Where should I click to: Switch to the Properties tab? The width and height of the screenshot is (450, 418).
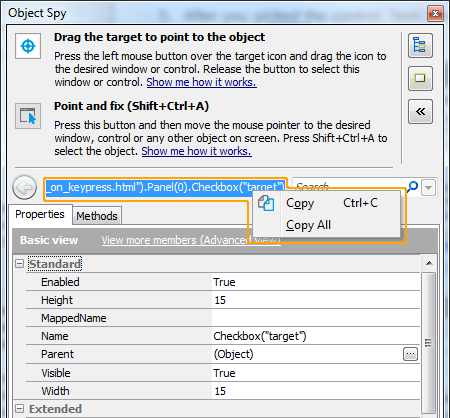tap(40, 214)
